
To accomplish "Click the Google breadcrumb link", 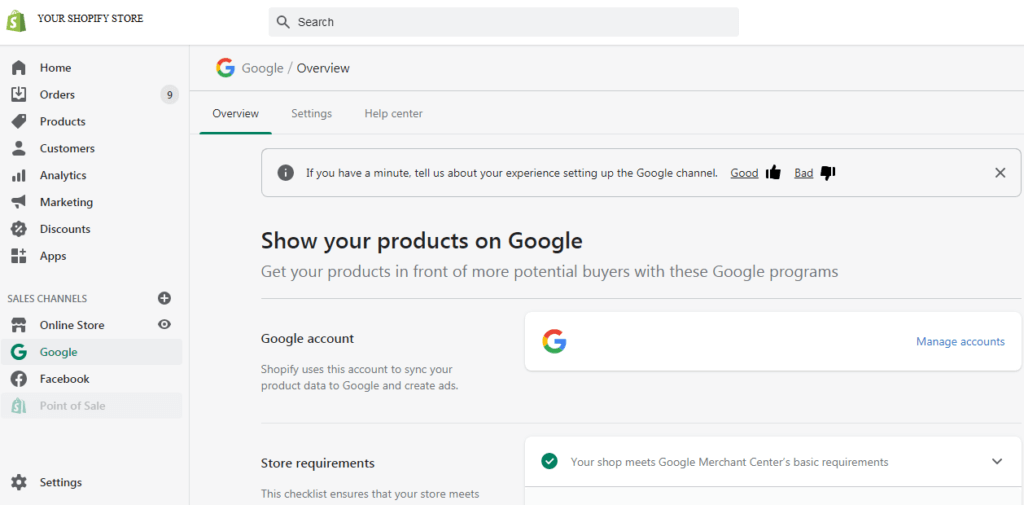I will [x=262, y=68].
